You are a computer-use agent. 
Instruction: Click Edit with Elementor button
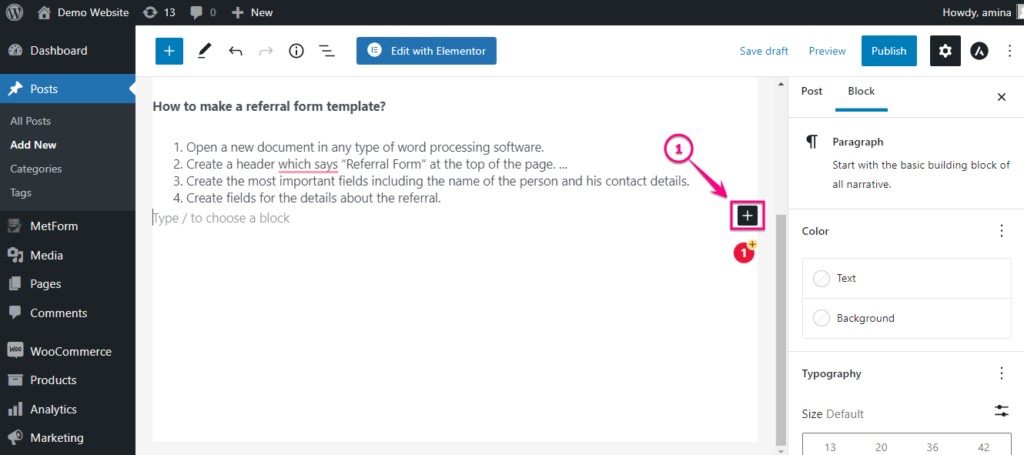(x=426, y=51)
